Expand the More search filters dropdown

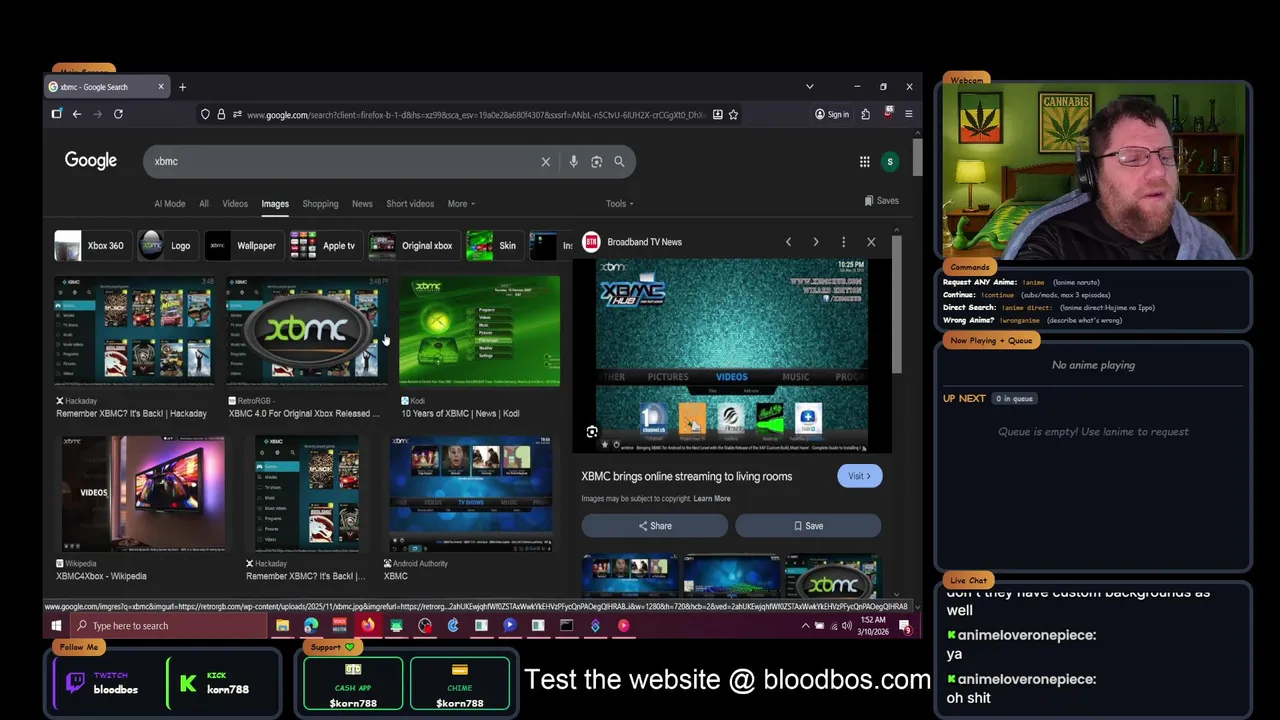(x=461, y=203)
